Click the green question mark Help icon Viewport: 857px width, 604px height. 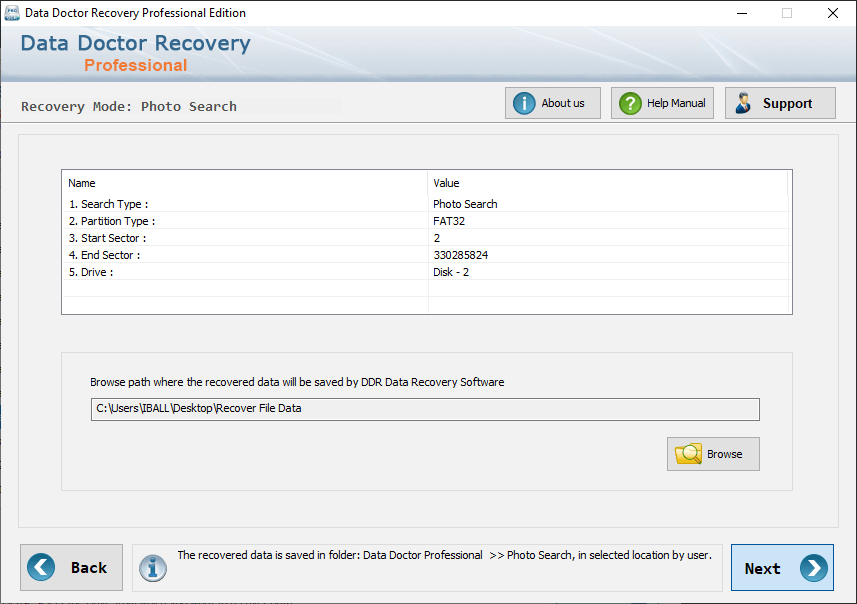(x=630, y=103)
